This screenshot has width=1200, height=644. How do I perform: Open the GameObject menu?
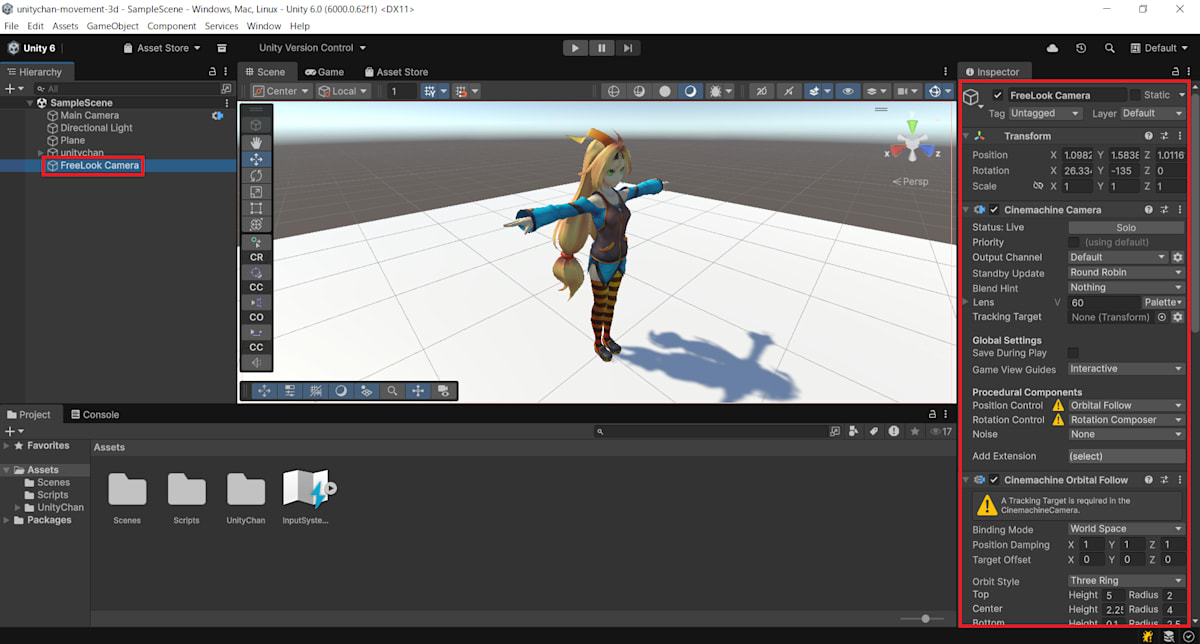(x=113, y=26)
